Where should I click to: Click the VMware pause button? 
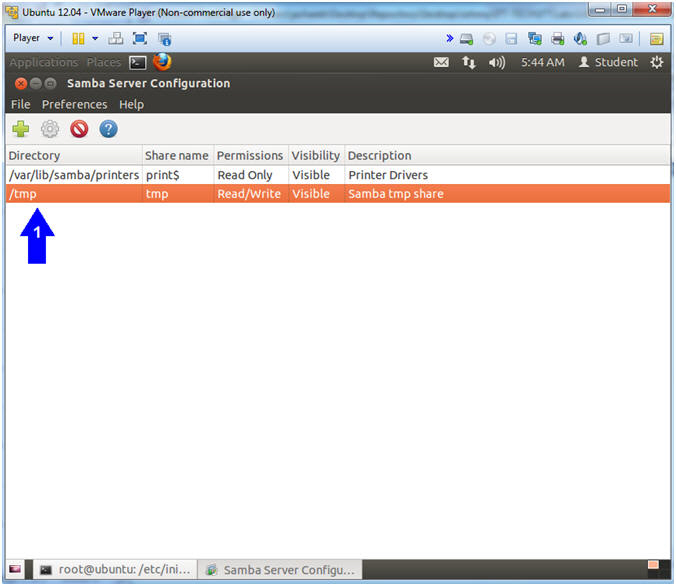coord(78,38)
